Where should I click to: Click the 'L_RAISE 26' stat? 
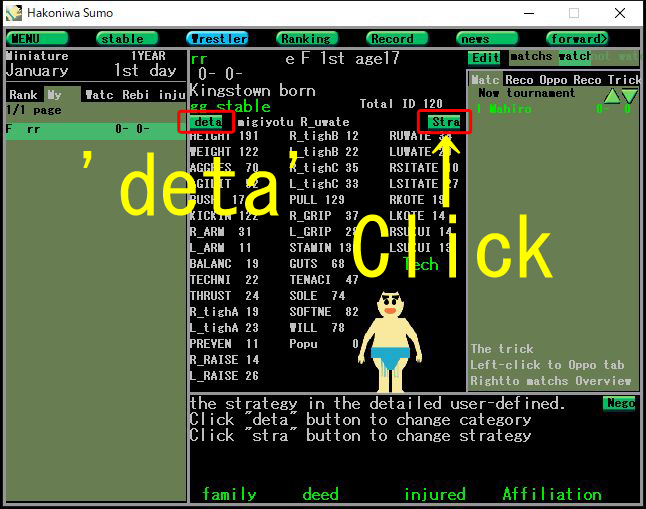pyautogui.click(x=224, y=376)
